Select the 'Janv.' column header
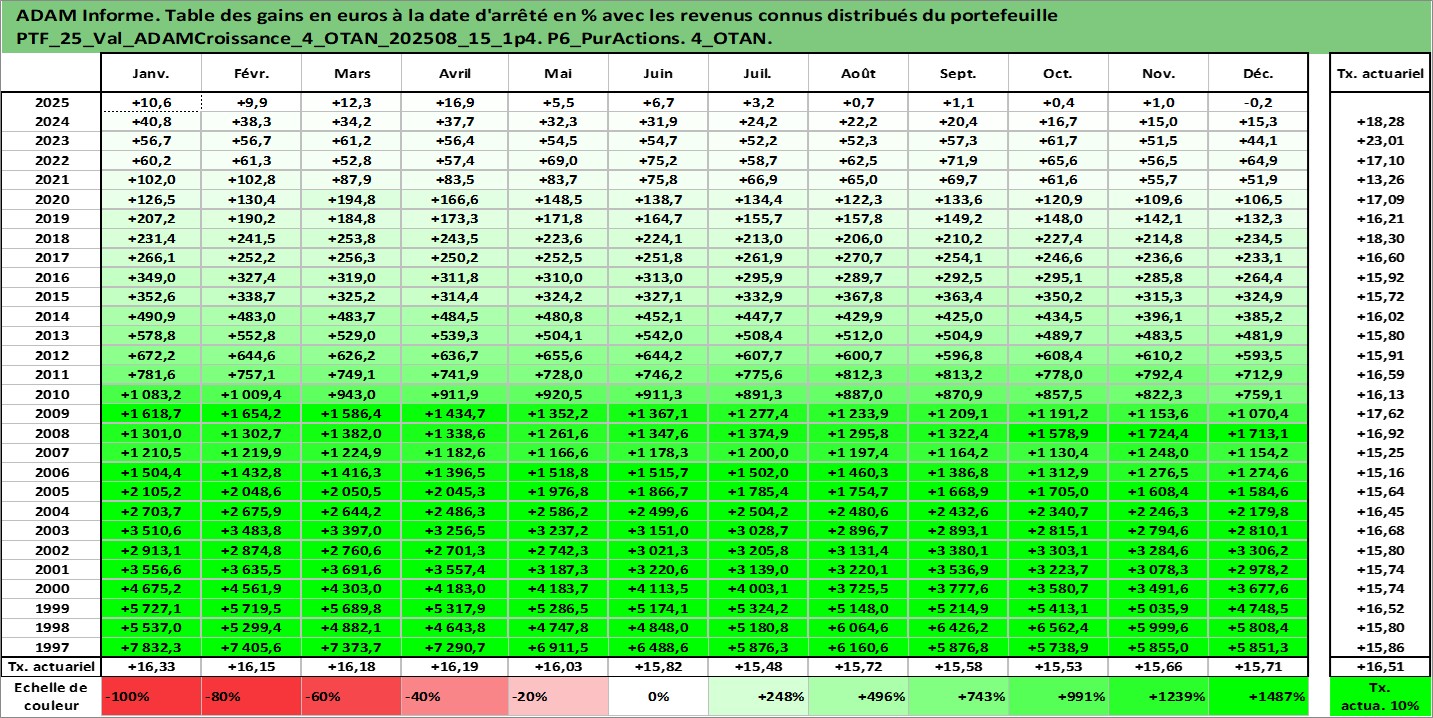 coord(152,74)
